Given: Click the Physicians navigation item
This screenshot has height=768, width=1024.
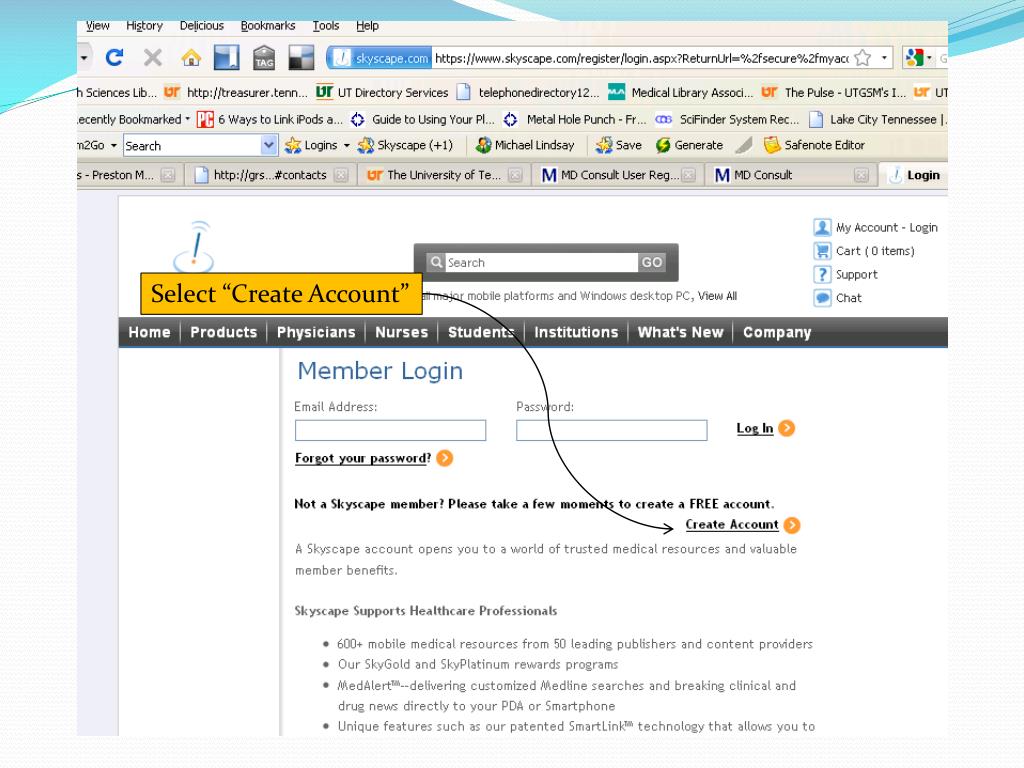Looking at the screenshot, I should pos(316,332).
